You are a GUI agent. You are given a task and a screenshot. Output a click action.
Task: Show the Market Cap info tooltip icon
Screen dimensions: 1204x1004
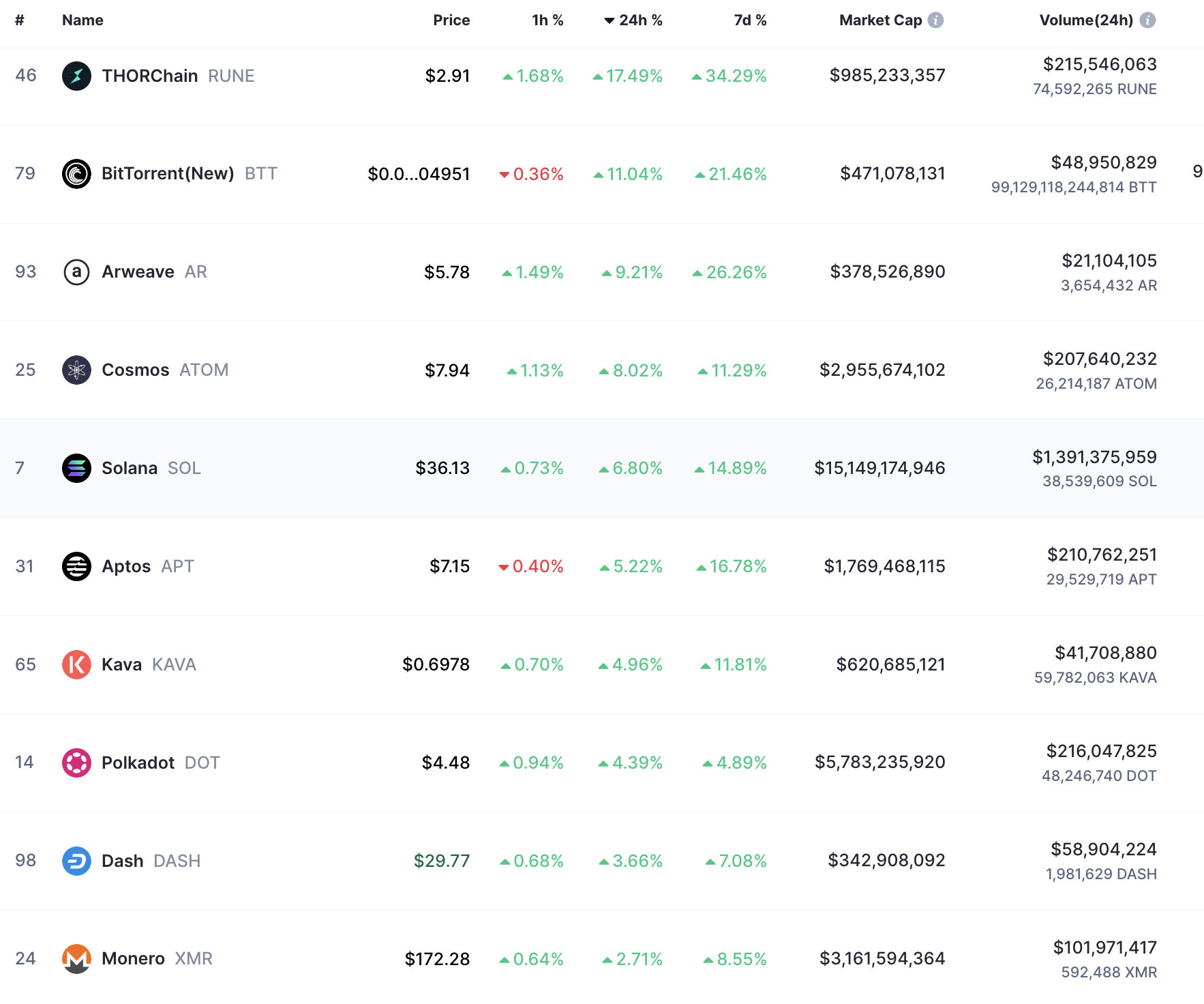coord(936,20)
